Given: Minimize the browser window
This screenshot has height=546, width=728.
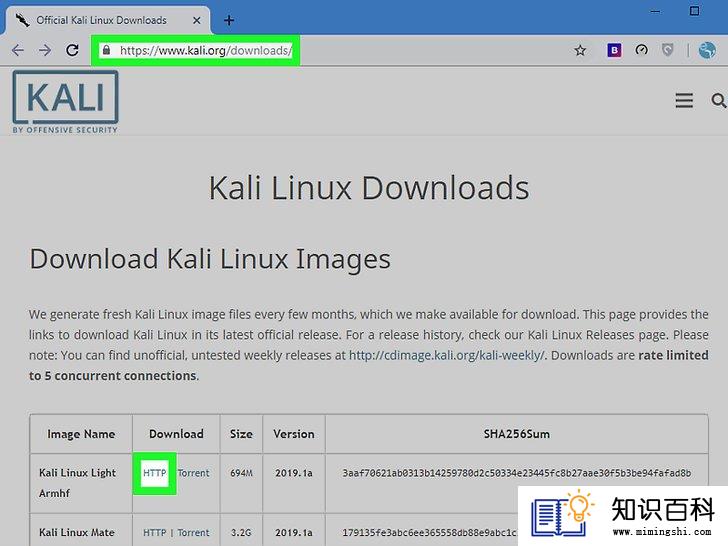Looking at the screenshot, I should [655, 11].
